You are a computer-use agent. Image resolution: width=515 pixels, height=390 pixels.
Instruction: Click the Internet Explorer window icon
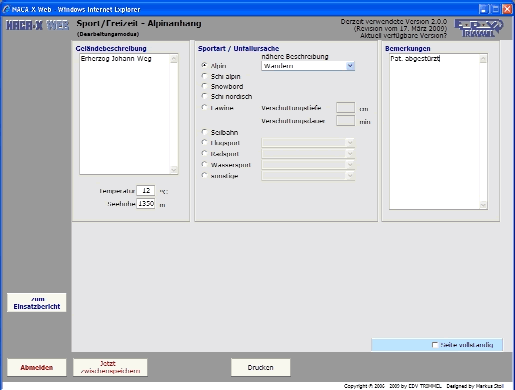coord(6,9)
